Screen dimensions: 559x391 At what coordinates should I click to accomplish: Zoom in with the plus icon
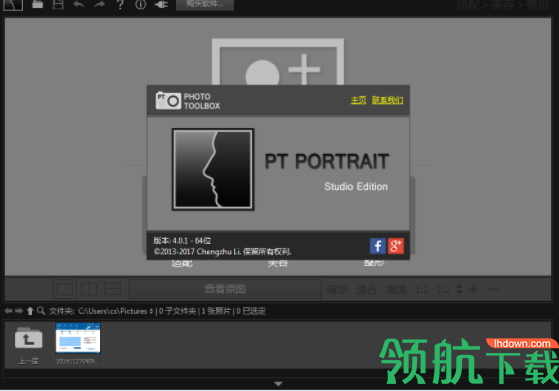tap(474, 289)
